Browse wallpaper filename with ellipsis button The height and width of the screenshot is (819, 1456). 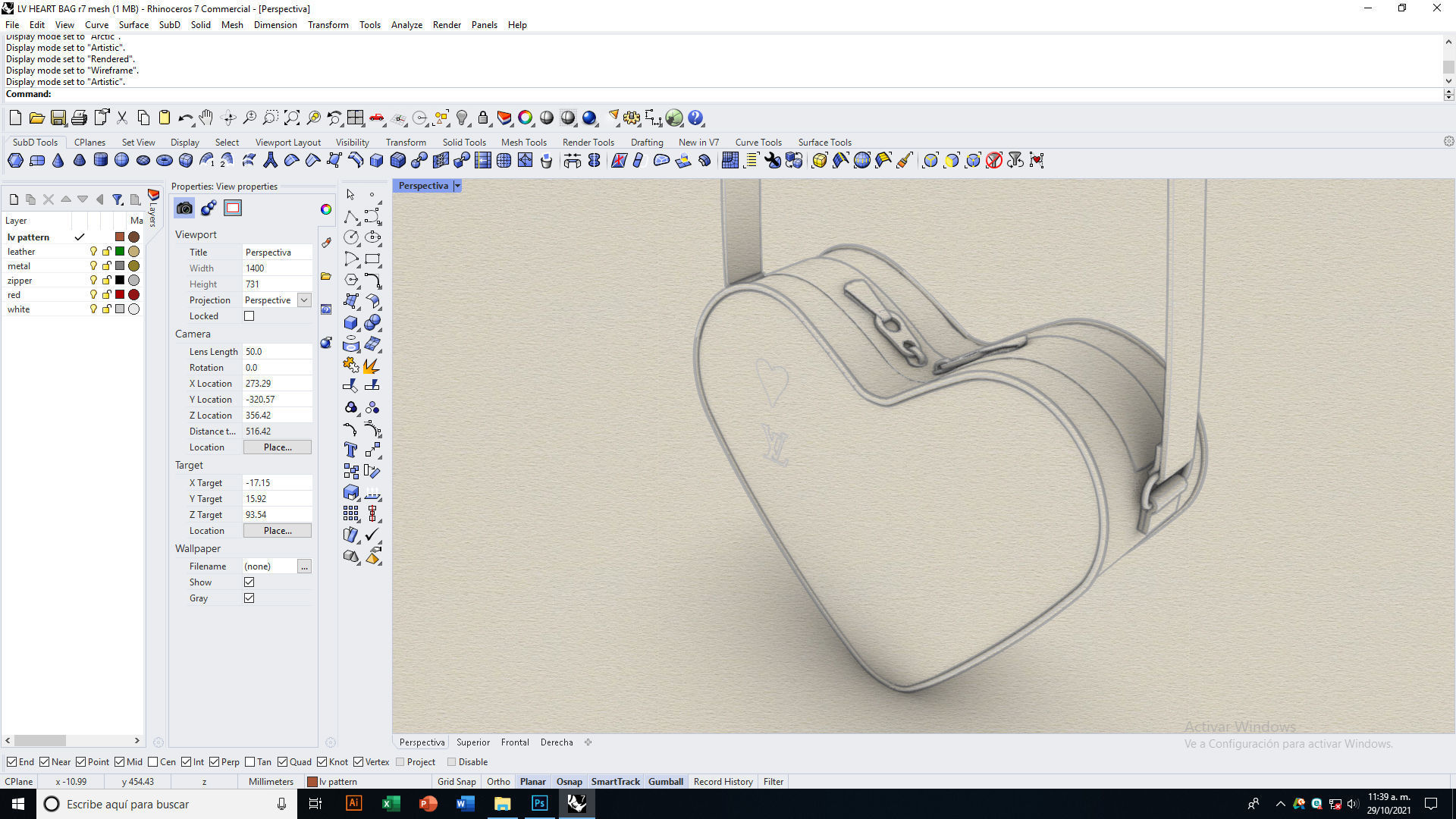tap(304, 566)
